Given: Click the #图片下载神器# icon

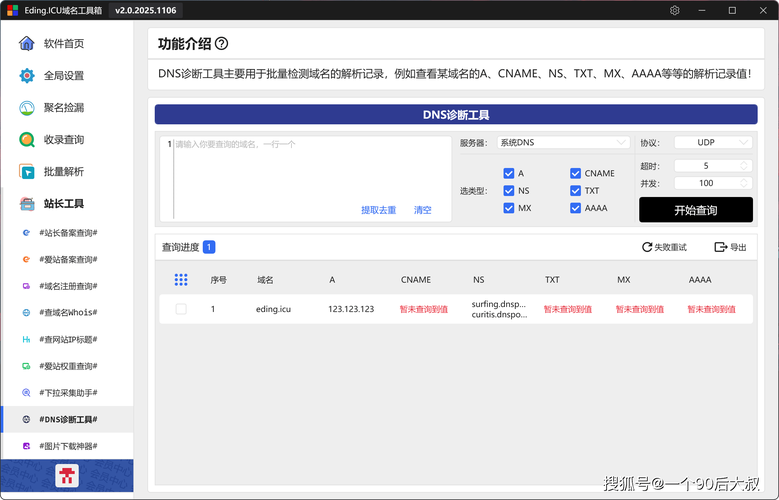Looking at the screenshot, I should click(26, 446).
